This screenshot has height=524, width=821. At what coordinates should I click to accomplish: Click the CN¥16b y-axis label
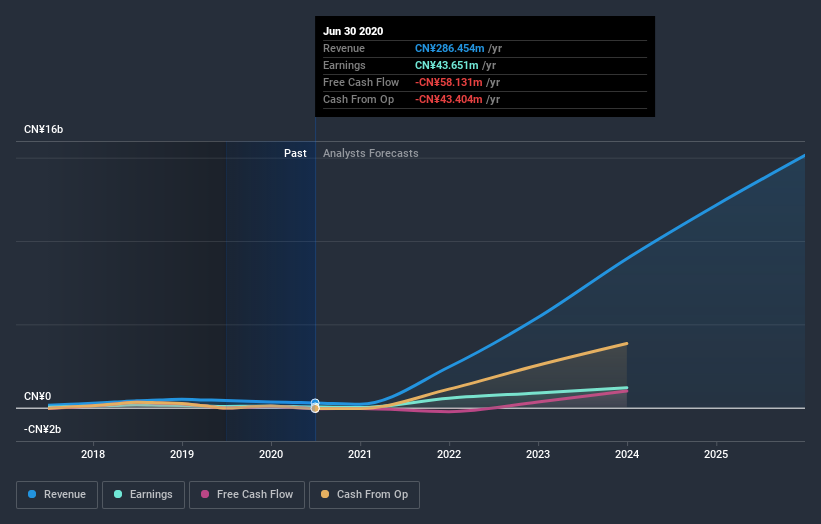coord(43,129)
